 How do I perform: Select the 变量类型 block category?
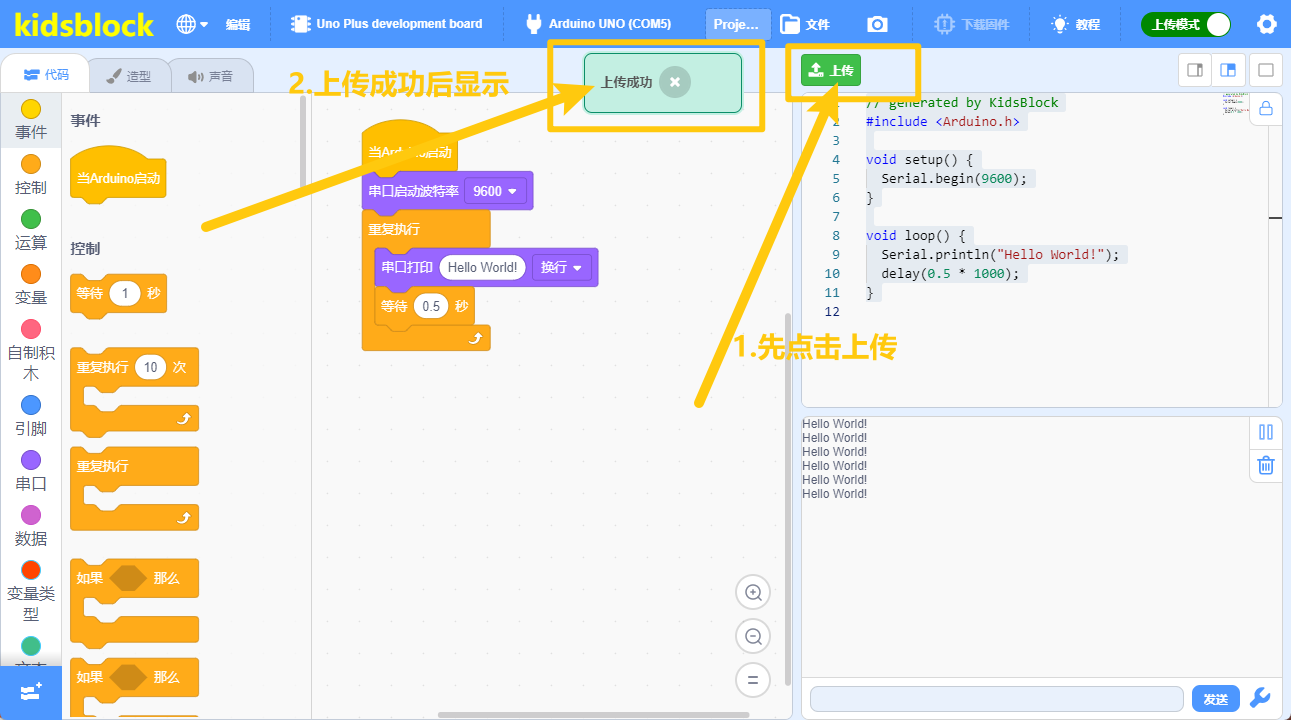(31, 591)
